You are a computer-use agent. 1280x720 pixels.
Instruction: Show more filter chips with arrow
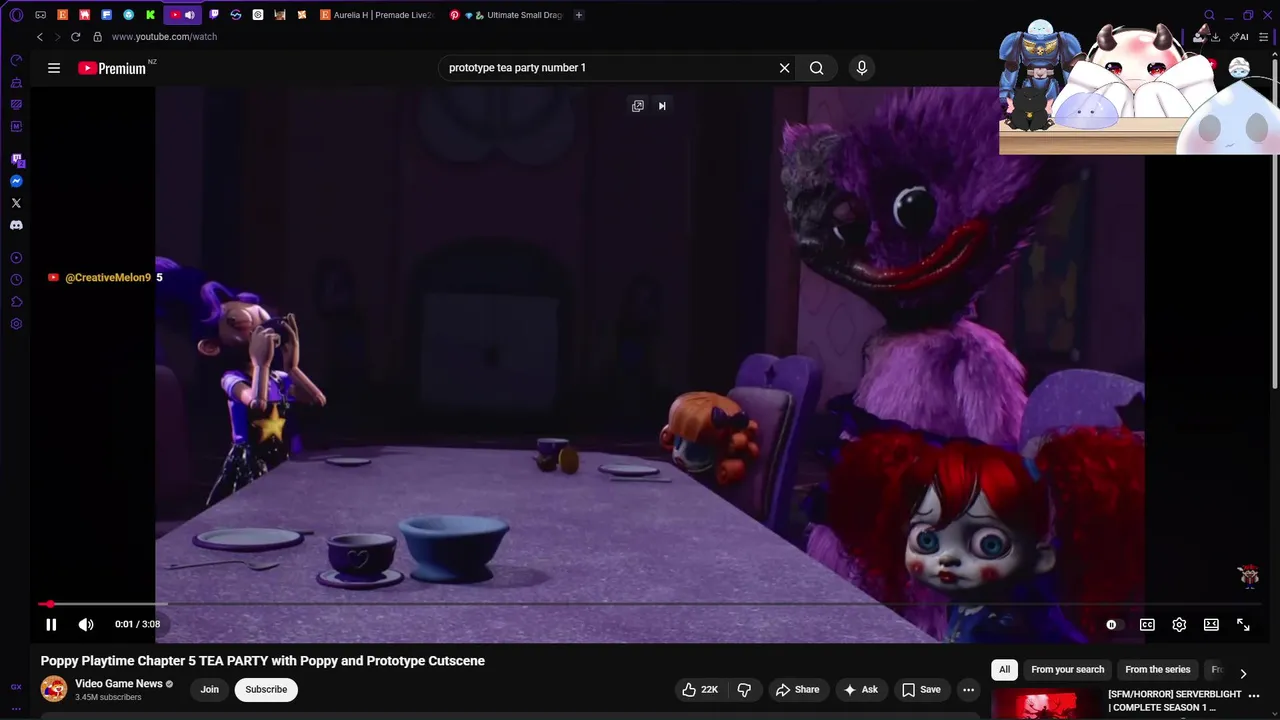click(1243, 674)
